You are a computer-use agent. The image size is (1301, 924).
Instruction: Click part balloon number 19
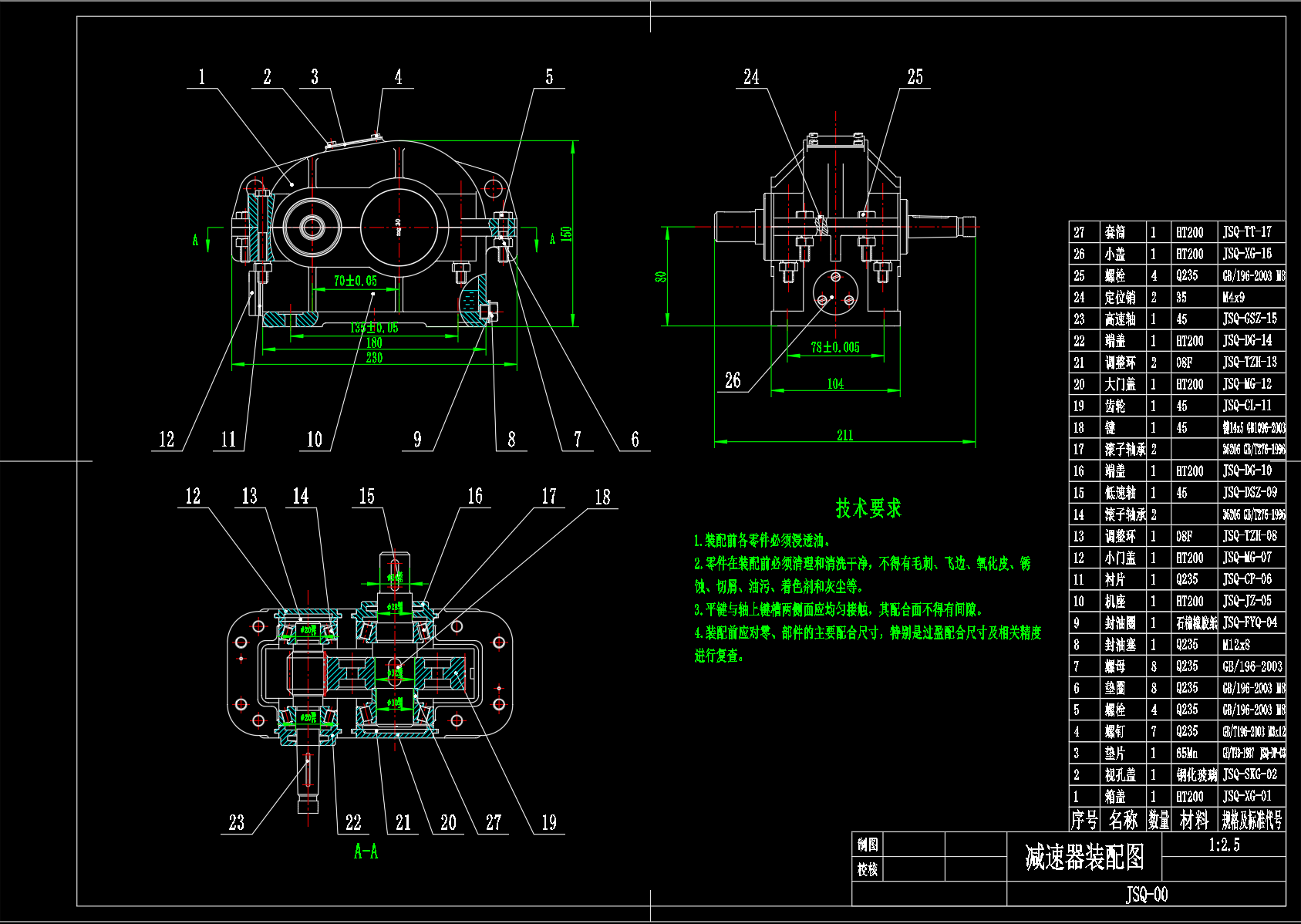pos(549,823)
